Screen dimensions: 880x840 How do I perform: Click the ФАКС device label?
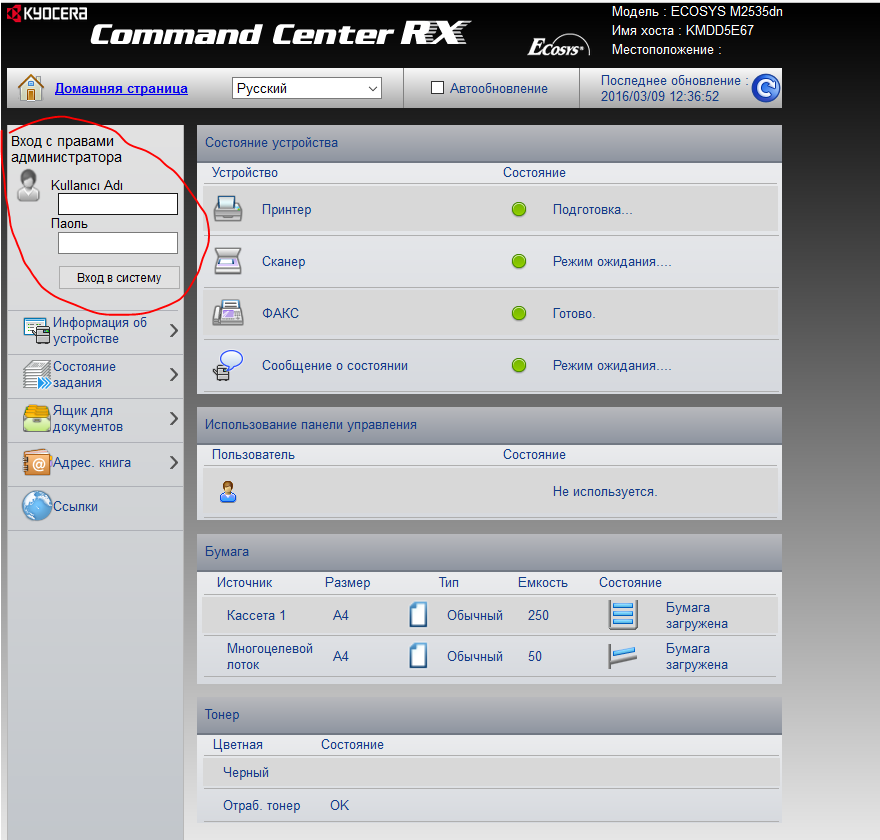pos(280,313)
